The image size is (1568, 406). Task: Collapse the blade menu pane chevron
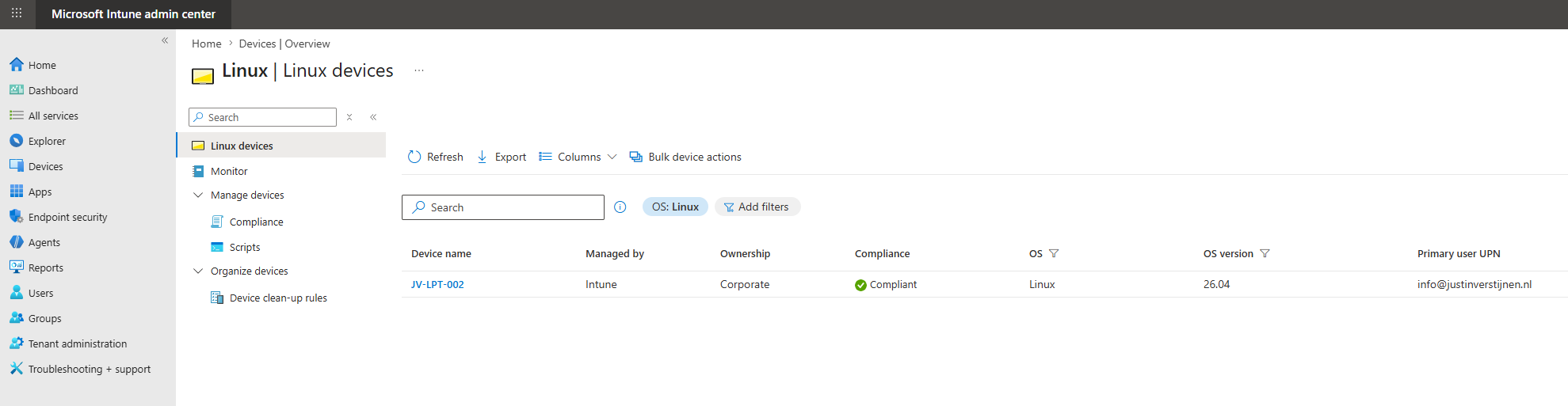click(373, 117)
